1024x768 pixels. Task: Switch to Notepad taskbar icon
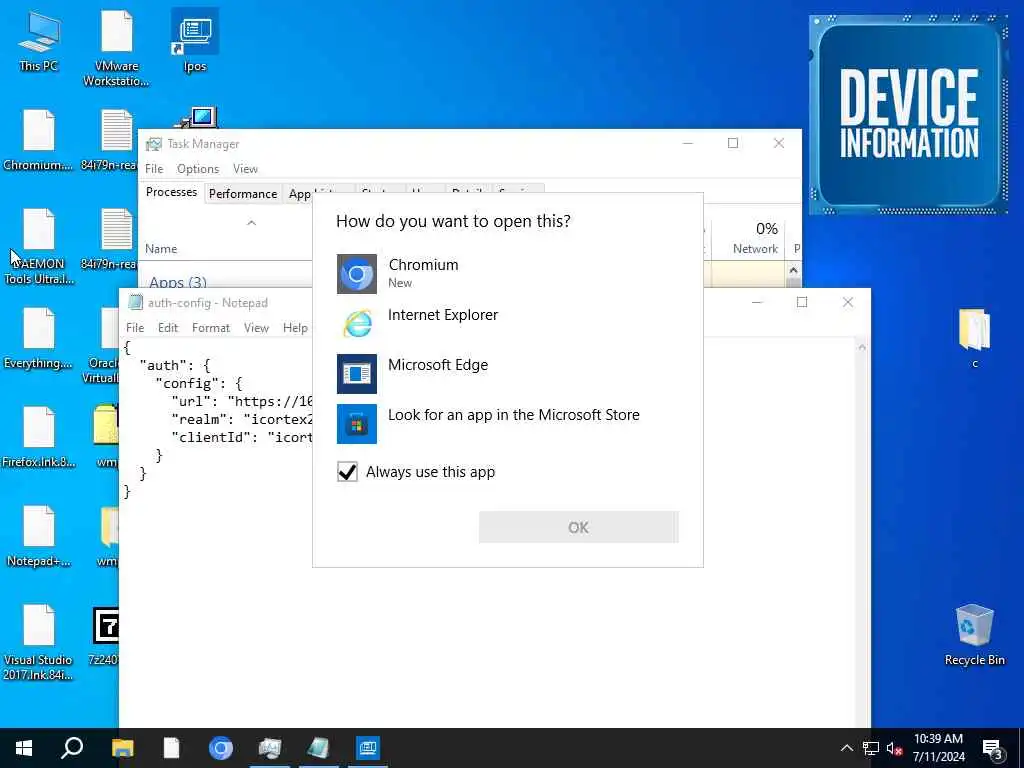pyautogui.click(x=319, y=748)
